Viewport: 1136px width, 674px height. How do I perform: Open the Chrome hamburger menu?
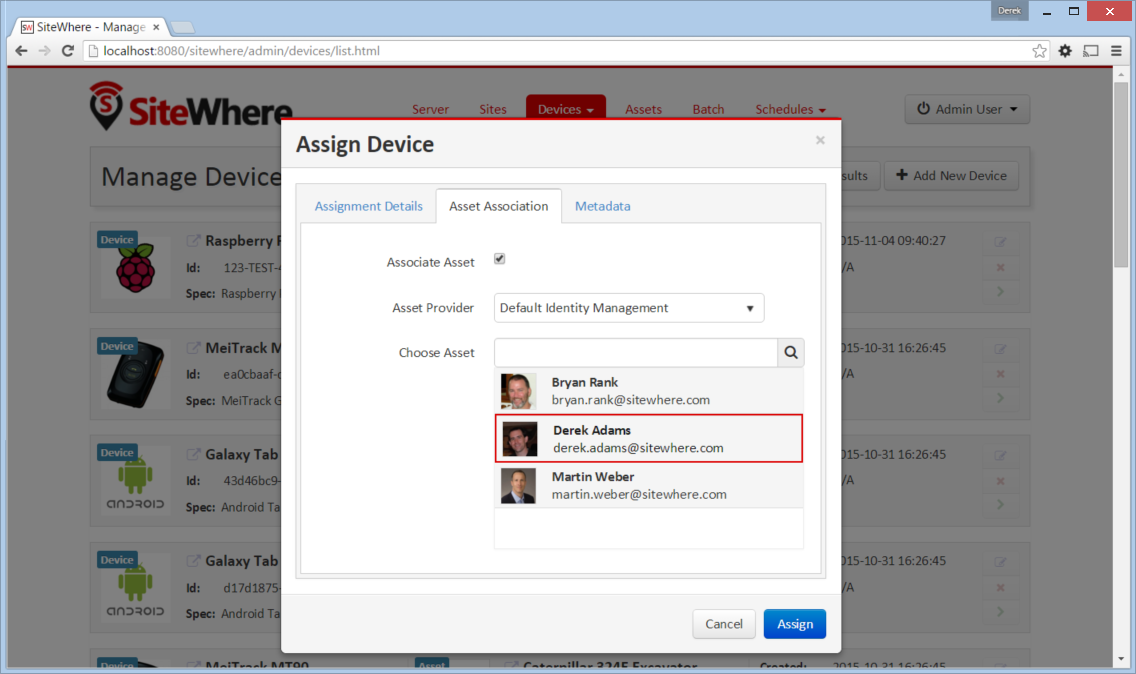pos(1116,51)
